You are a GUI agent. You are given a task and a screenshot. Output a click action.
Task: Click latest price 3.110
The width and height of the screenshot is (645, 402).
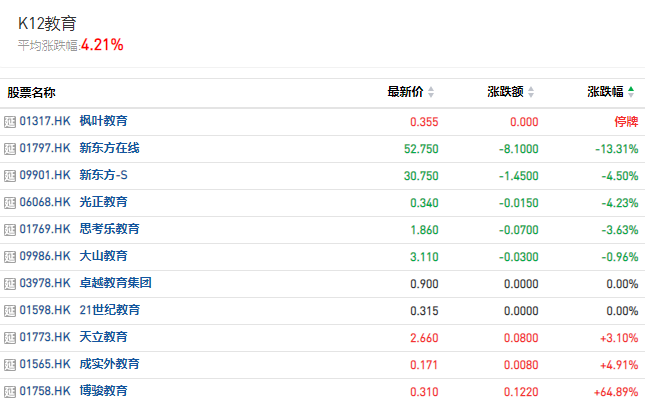(425, 257)
